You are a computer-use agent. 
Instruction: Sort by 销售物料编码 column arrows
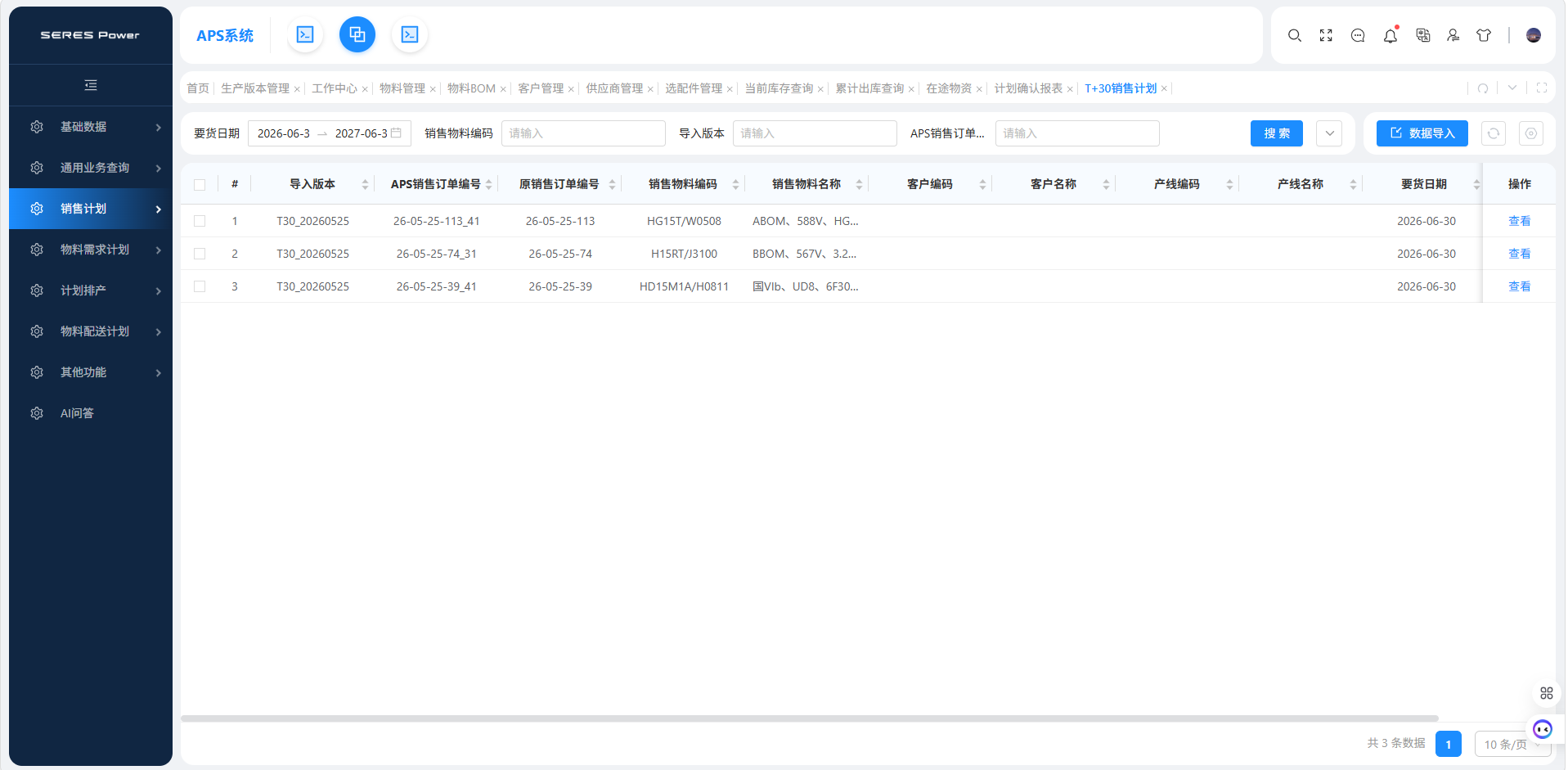coord(735,184)
